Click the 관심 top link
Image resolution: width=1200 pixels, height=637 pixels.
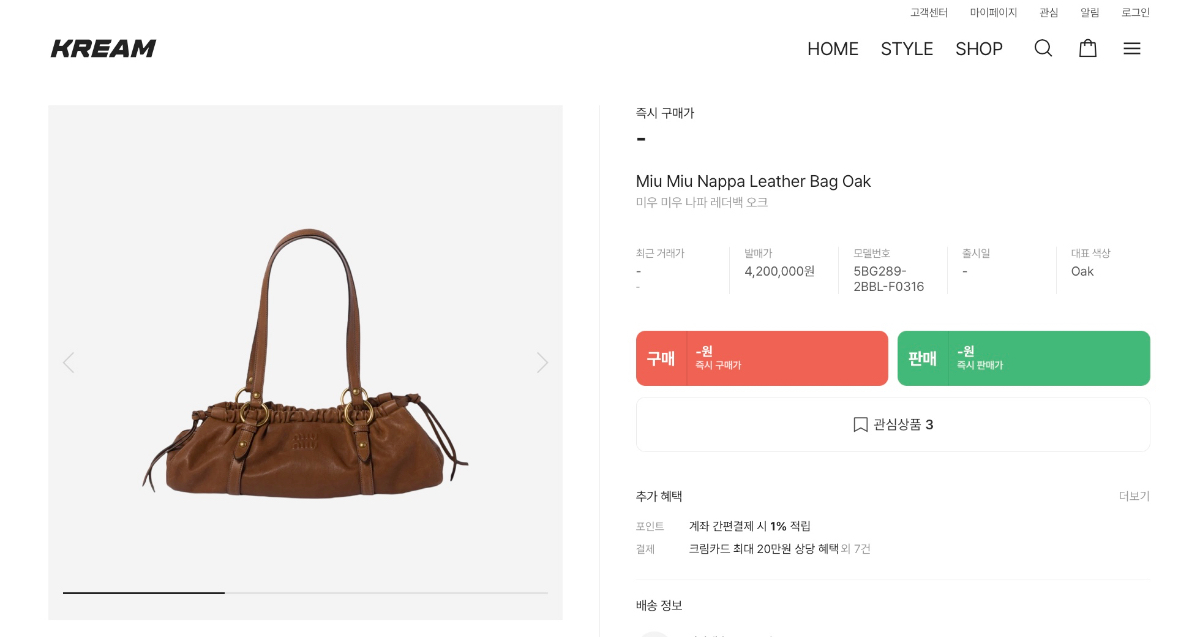pos(1049,13)
